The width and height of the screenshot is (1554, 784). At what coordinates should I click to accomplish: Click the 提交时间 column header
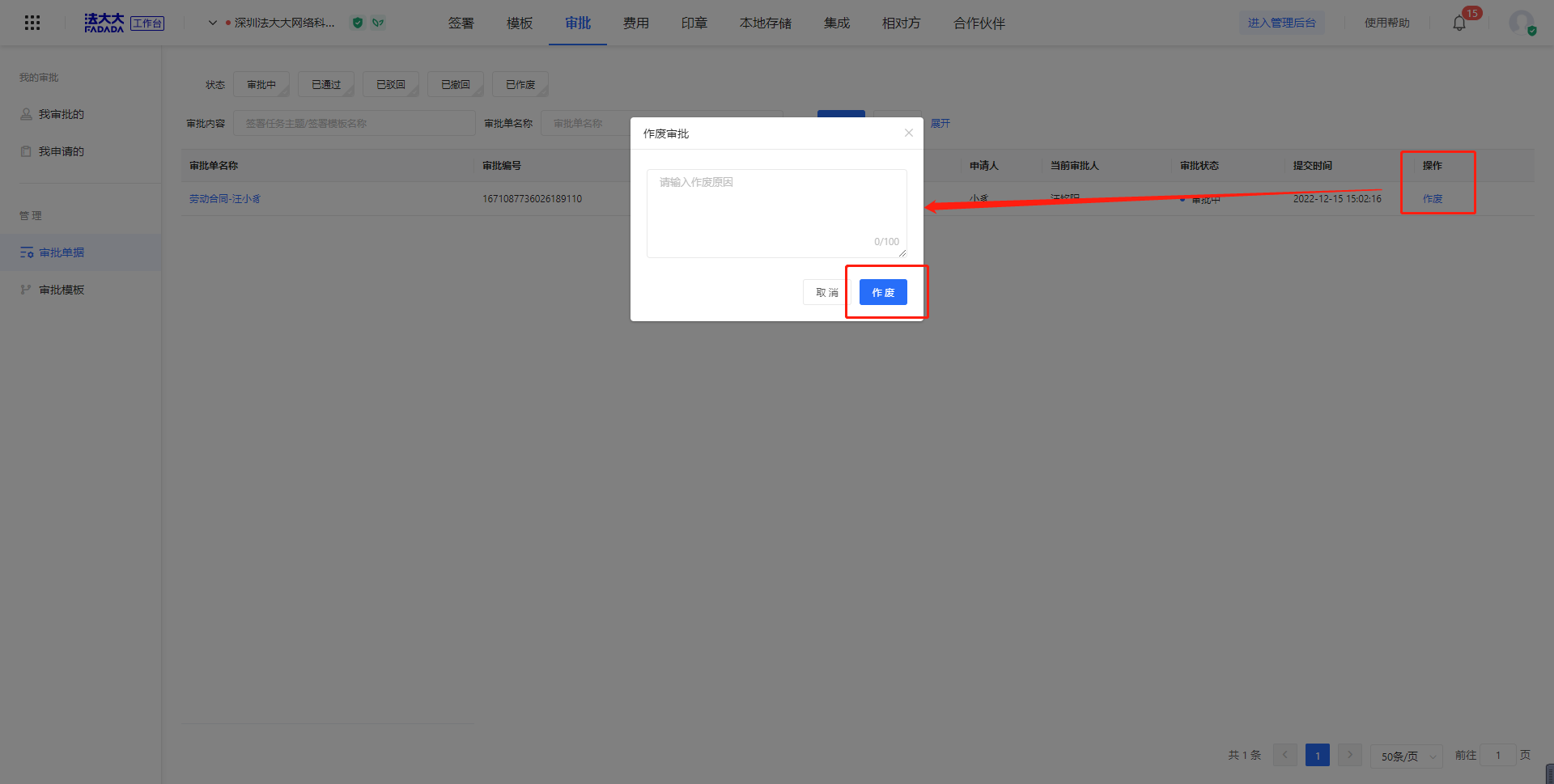tap(1312, 165)
